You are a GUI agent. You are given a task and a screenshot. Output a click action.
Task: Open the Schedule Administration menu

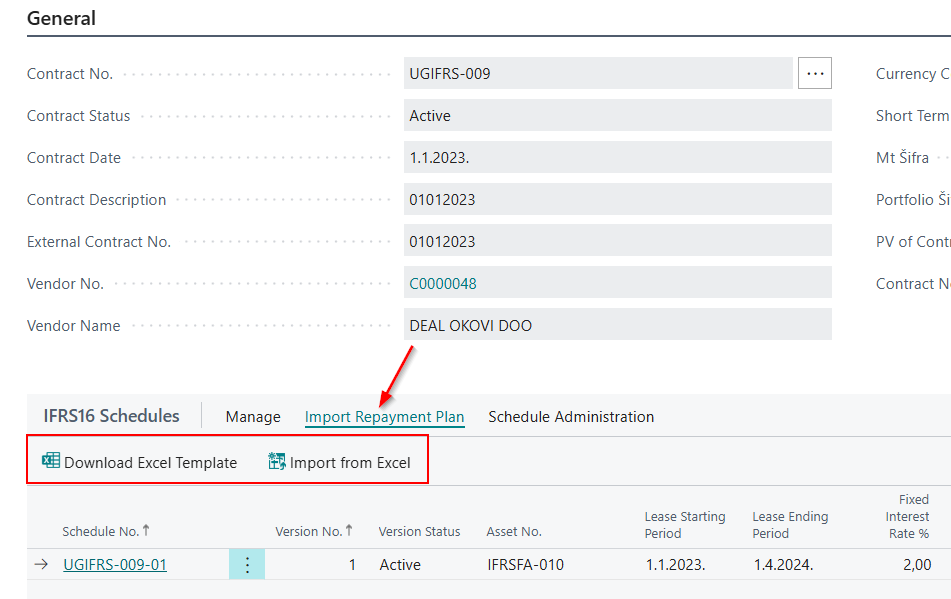(x=571, y=417)
